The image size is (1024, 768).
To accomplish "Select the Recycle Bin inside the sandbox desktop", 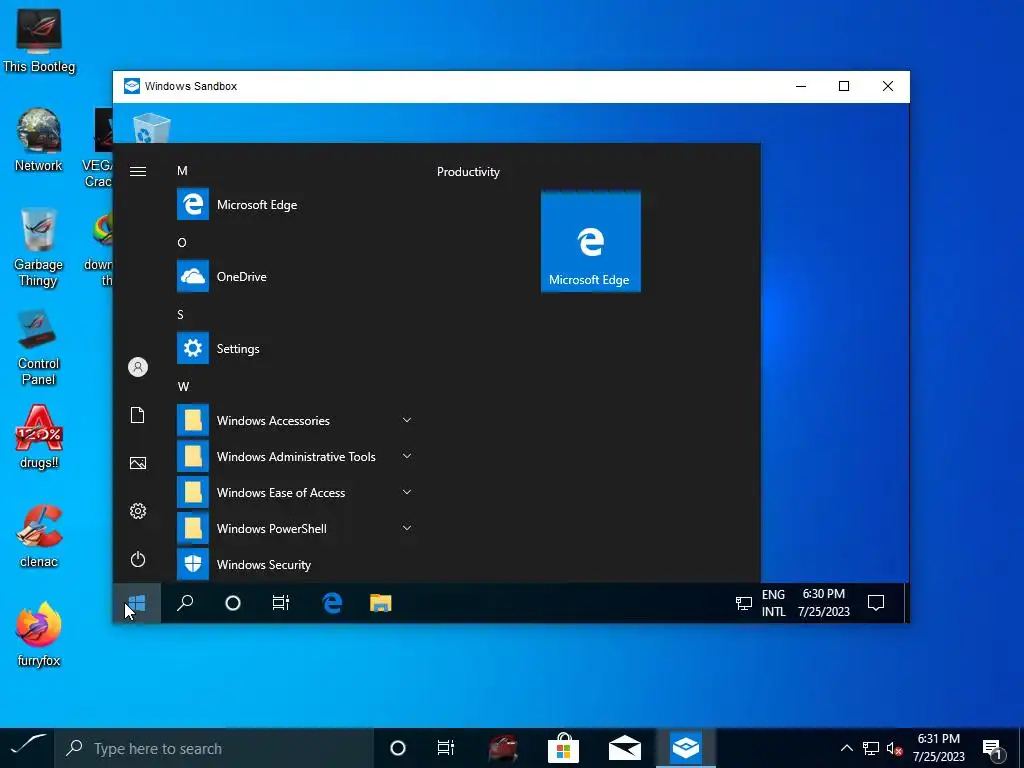I will [152, 128].
